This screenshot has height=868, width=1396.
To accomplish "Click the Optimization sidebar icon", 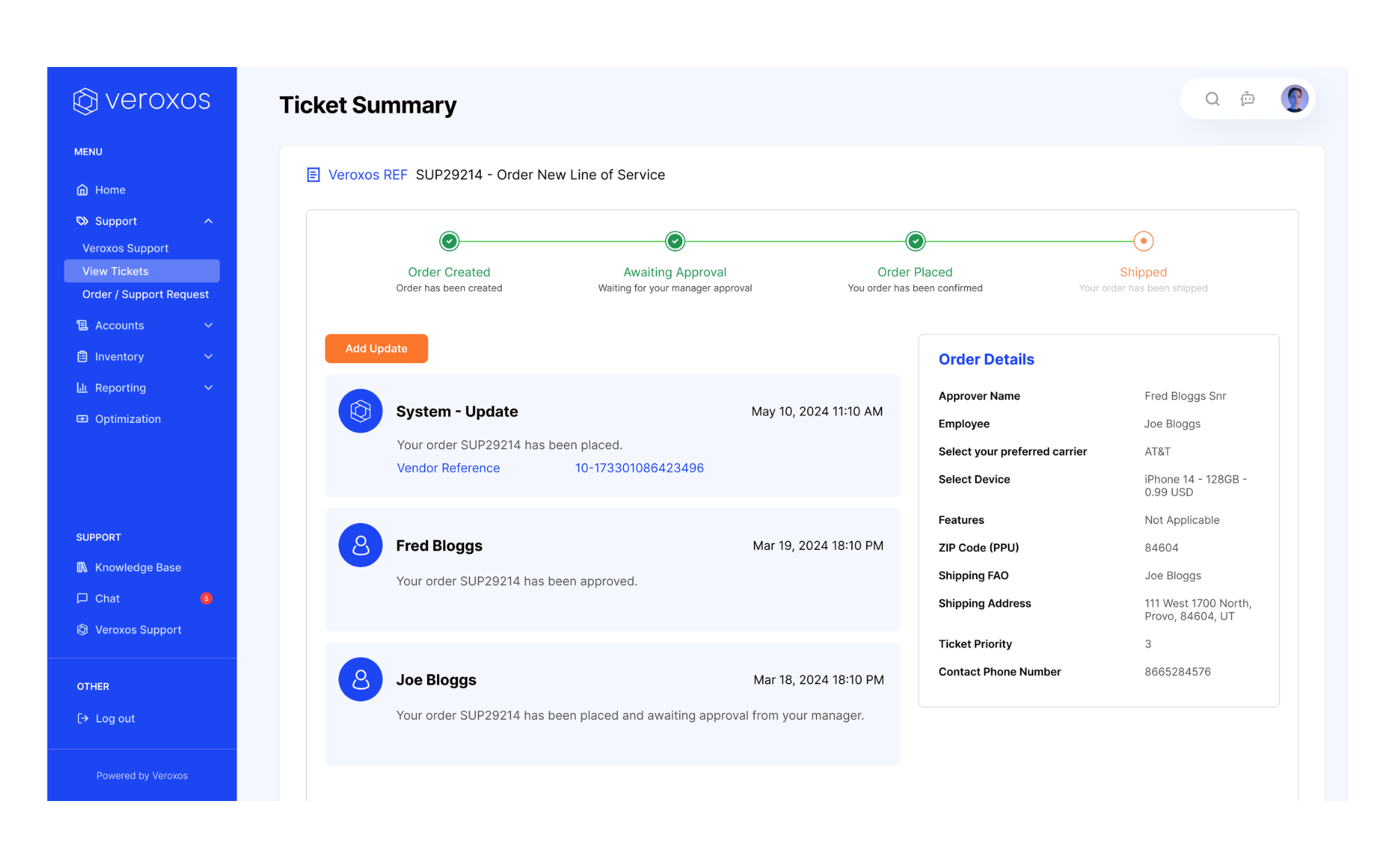I will pos(82,419).
